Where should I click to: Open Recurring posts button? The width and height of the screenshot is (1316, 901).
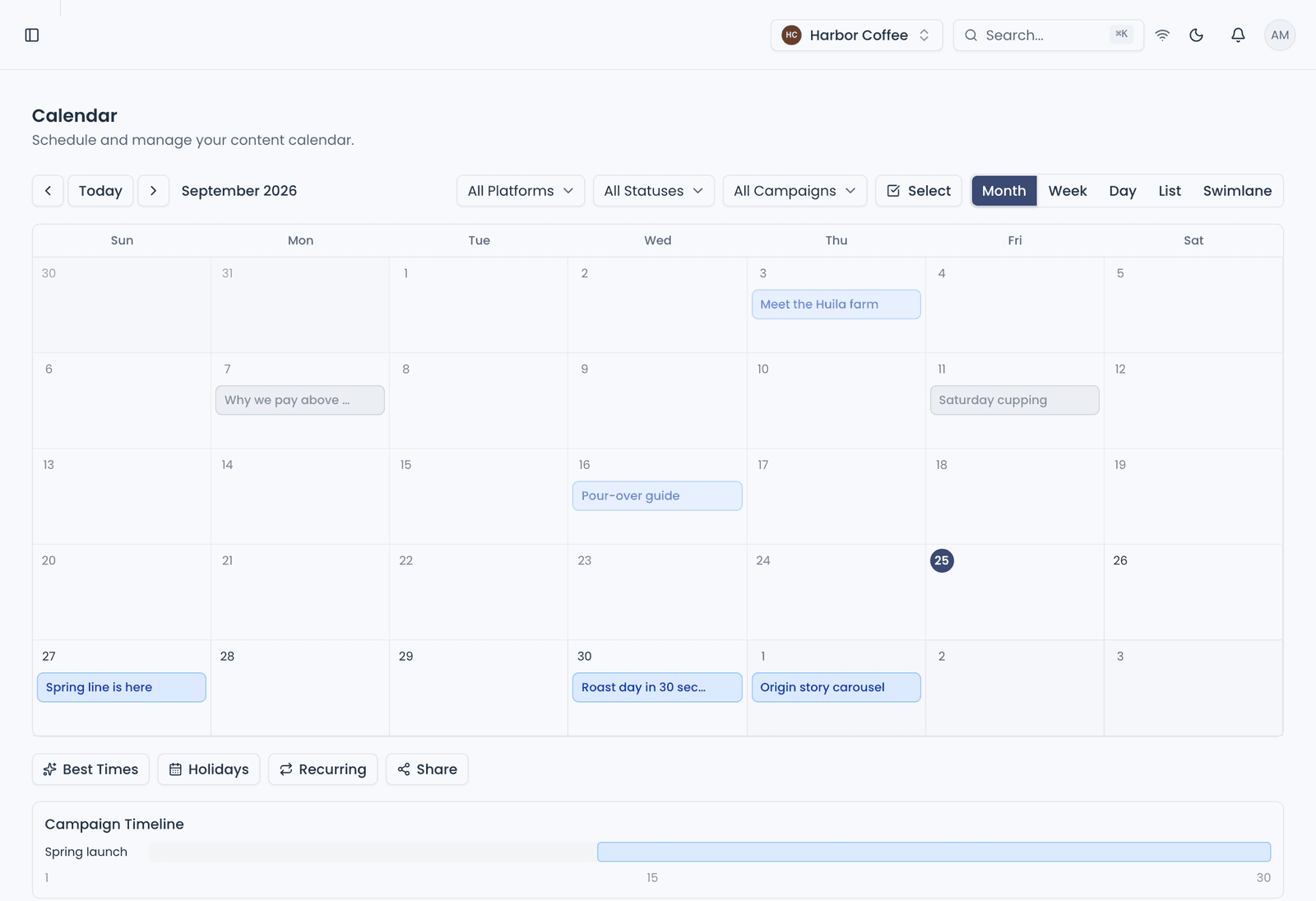point(323,769)
